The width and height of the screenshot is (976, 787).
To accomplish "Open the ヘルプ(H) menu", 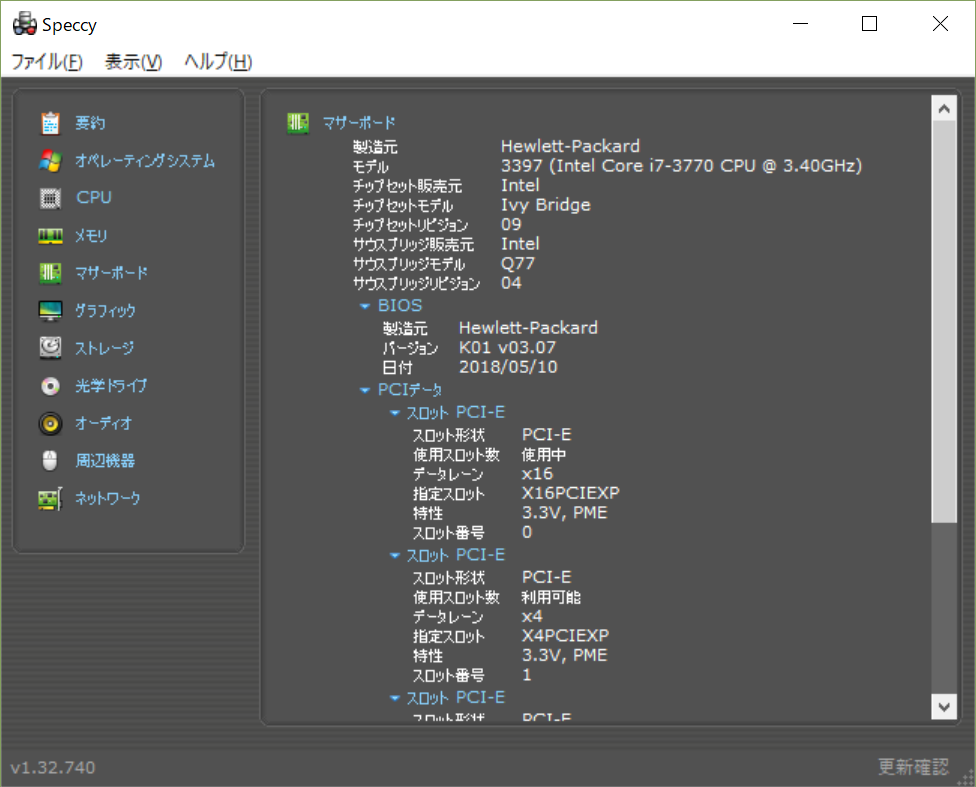I will click(218, 62).
